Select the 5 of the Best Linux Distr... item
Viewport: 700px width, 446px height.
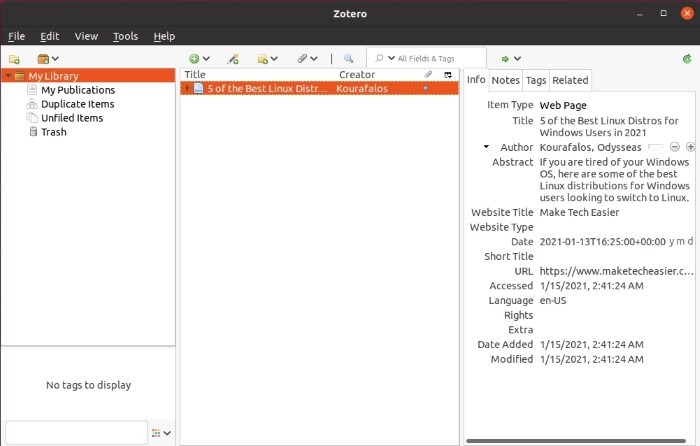click(x=319, y=88)
